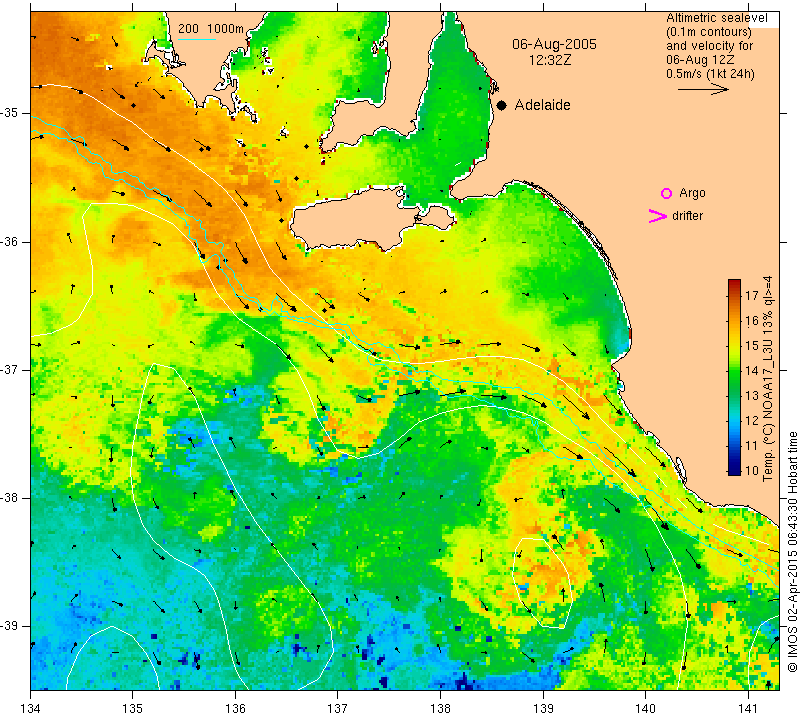This screenshot has height=720, width=800.
Task: Click the Adelaide label
Action: 542,105
